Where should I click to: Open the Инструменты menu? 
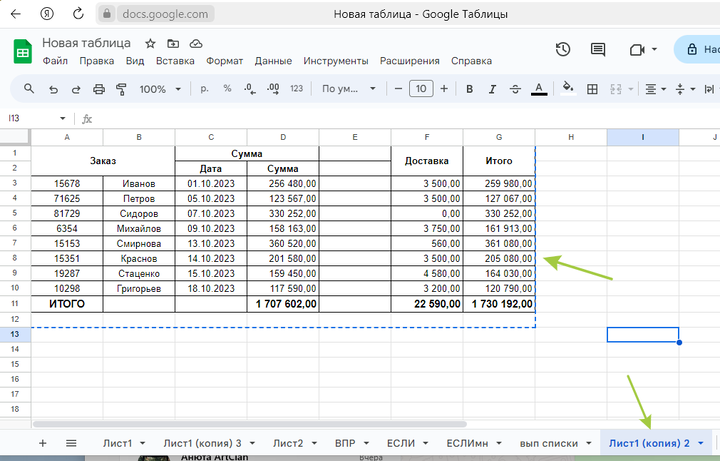(x=336, y=61)
